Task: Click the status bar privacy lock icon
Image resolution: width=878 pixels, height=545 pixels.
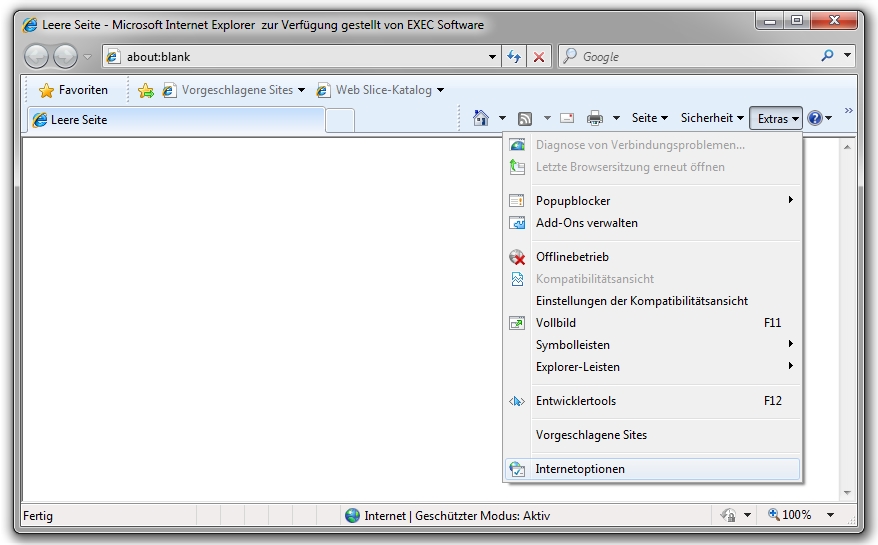Action: click(728, 515)
